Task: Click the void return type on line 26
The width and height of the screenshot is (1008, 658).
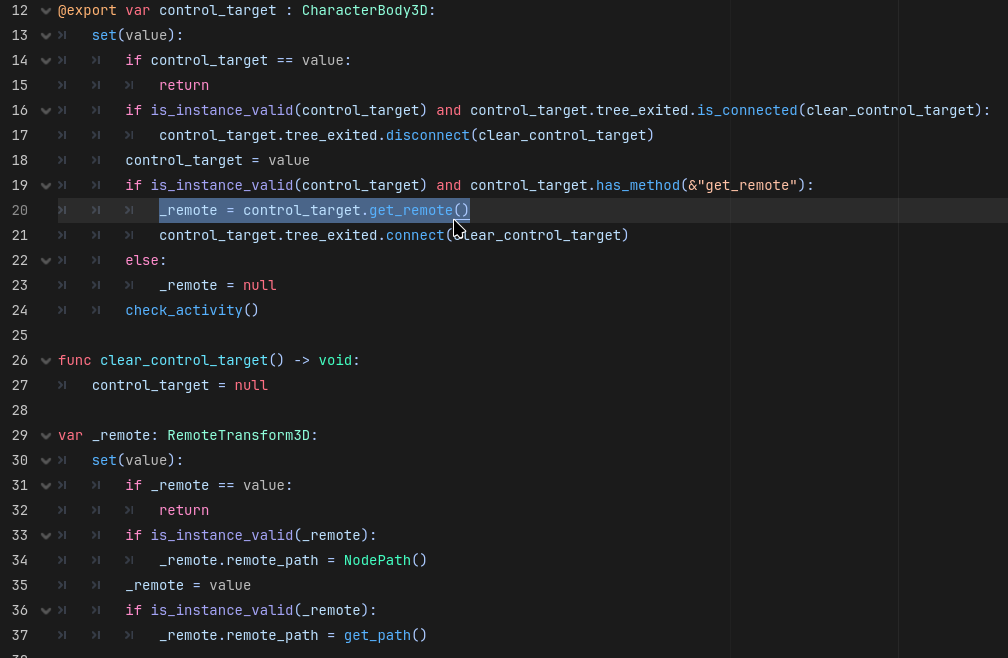Action: (x=336, y=360)
